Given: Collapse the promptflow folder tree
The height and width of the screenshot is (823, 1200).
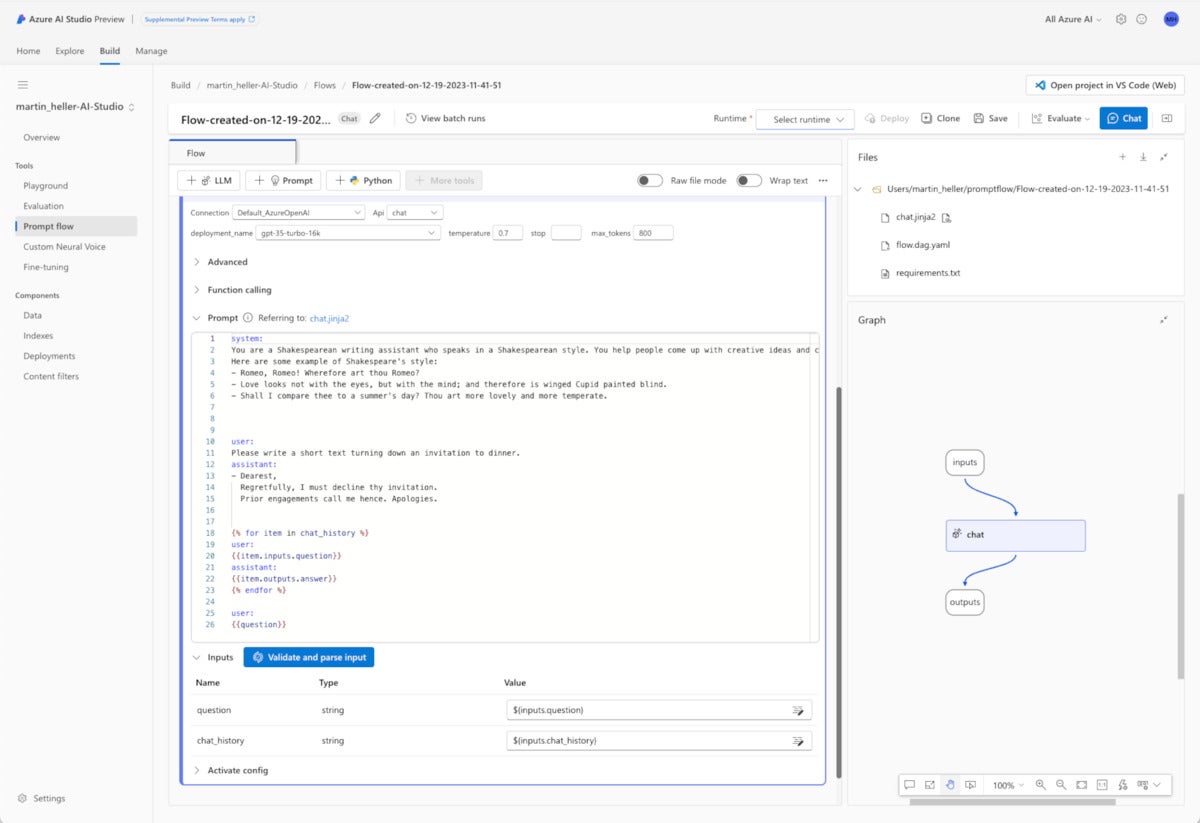Looking at the screenshot, I should coord(860,188).
